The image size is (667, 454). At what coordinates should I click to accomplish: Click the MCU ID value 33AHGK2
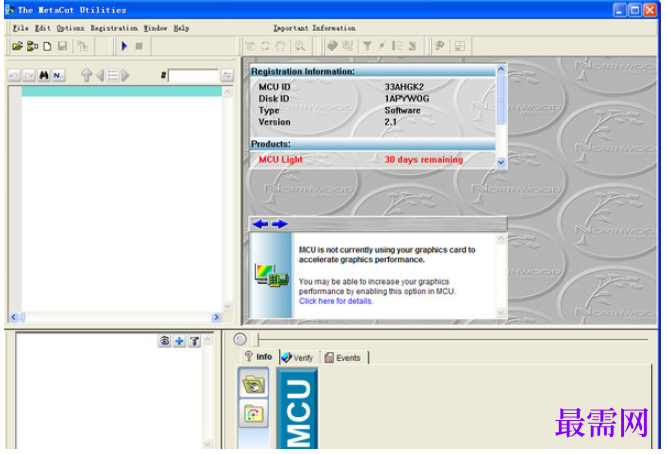[405, 87]
